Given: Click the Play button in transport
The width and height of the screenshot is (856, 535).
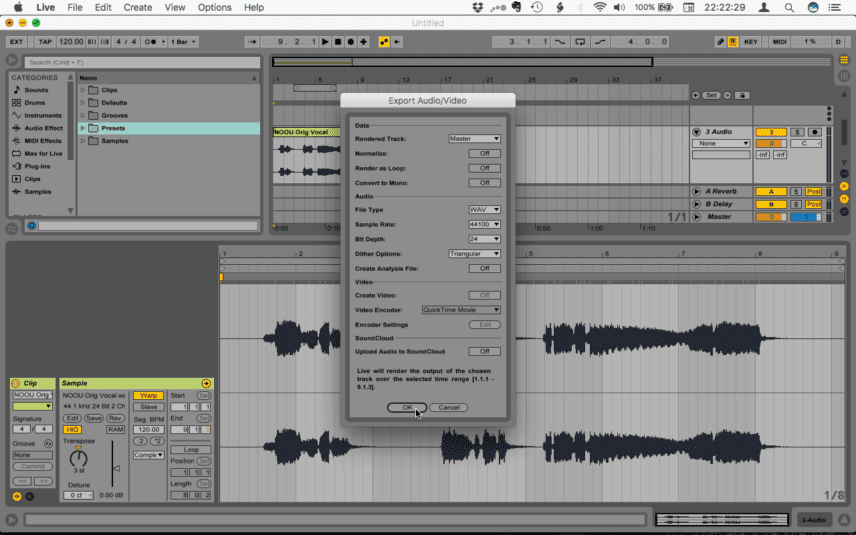Looking at the screenshot, I should pos(325,41).
